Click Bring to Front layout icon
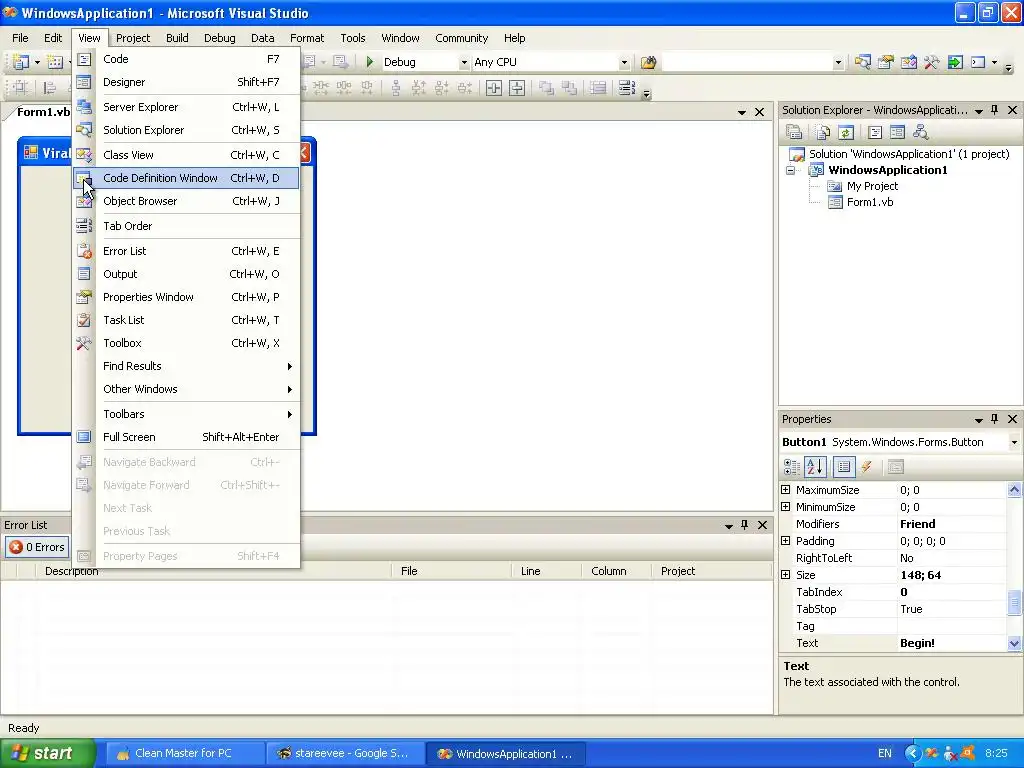 tap(546, 88)
